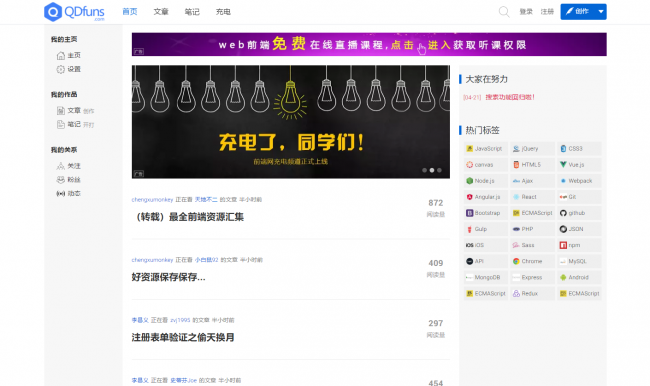
Task: Click the QDfuns logo
Action: (74, 12)
